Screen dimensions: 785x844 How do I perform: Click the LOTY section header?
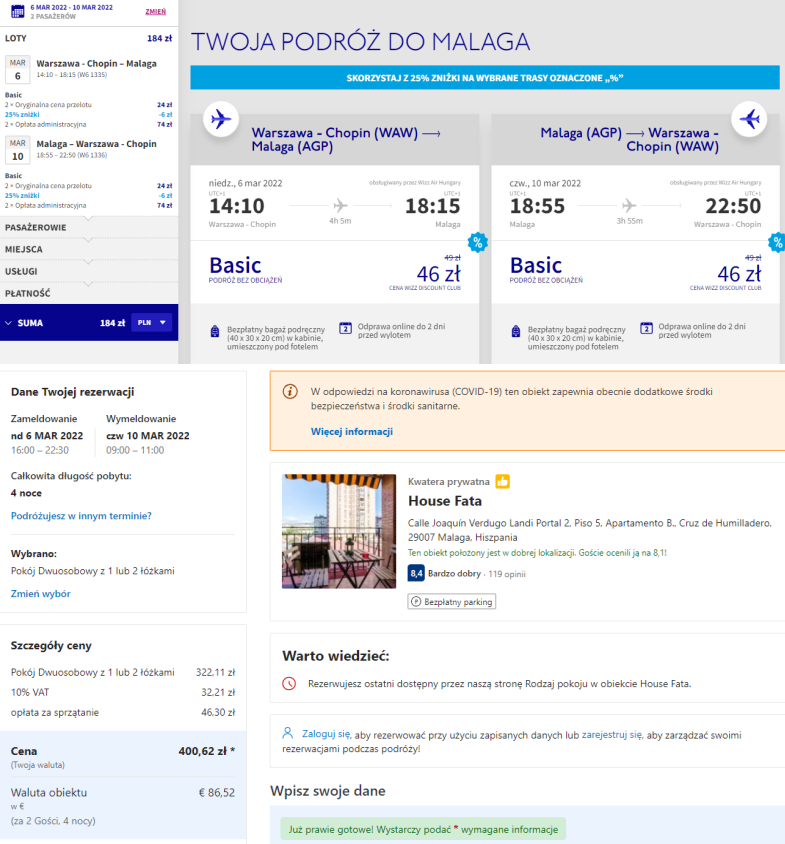click(89, 38)
